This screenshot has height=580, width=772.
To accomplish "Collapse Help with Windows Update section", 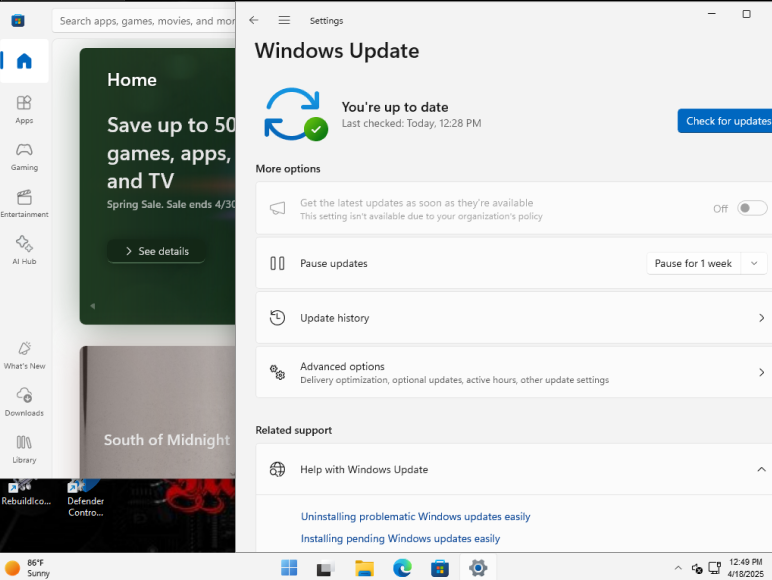I will tap(761, 469).
